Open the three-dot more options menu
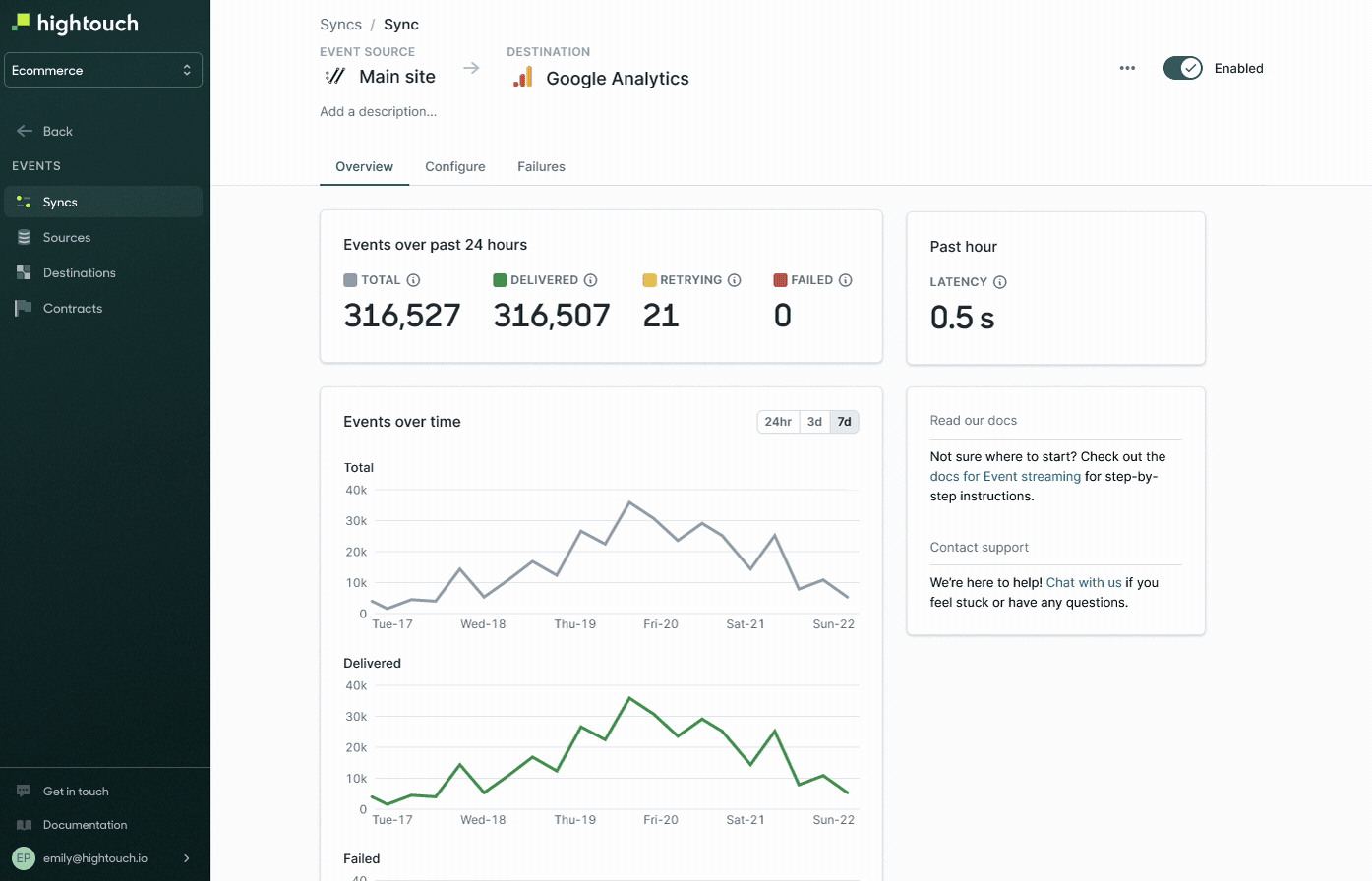 click(x=1127, y=68)
